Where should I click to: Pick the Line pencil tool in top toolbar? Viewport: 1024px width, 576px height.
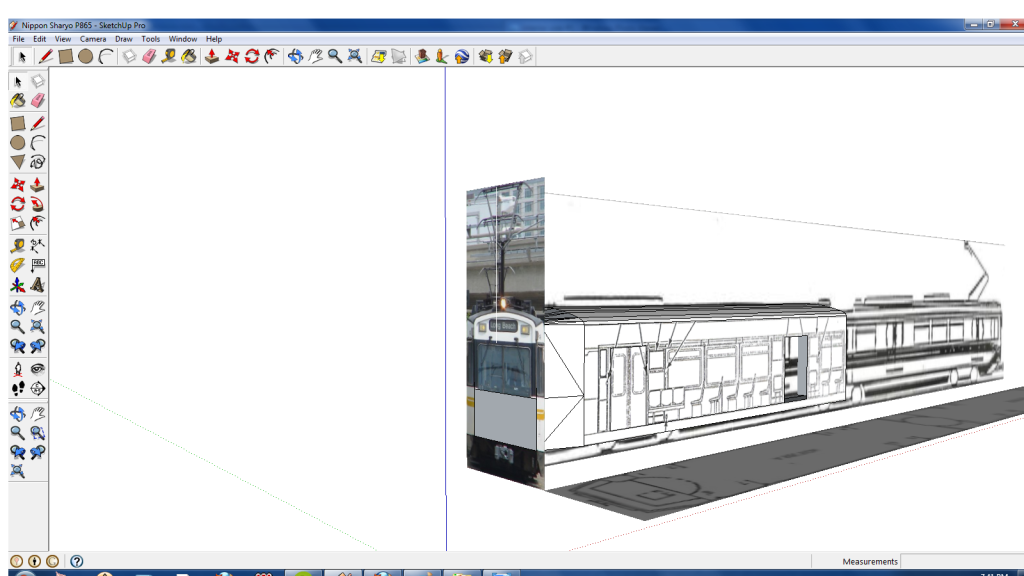coord(45,57)
